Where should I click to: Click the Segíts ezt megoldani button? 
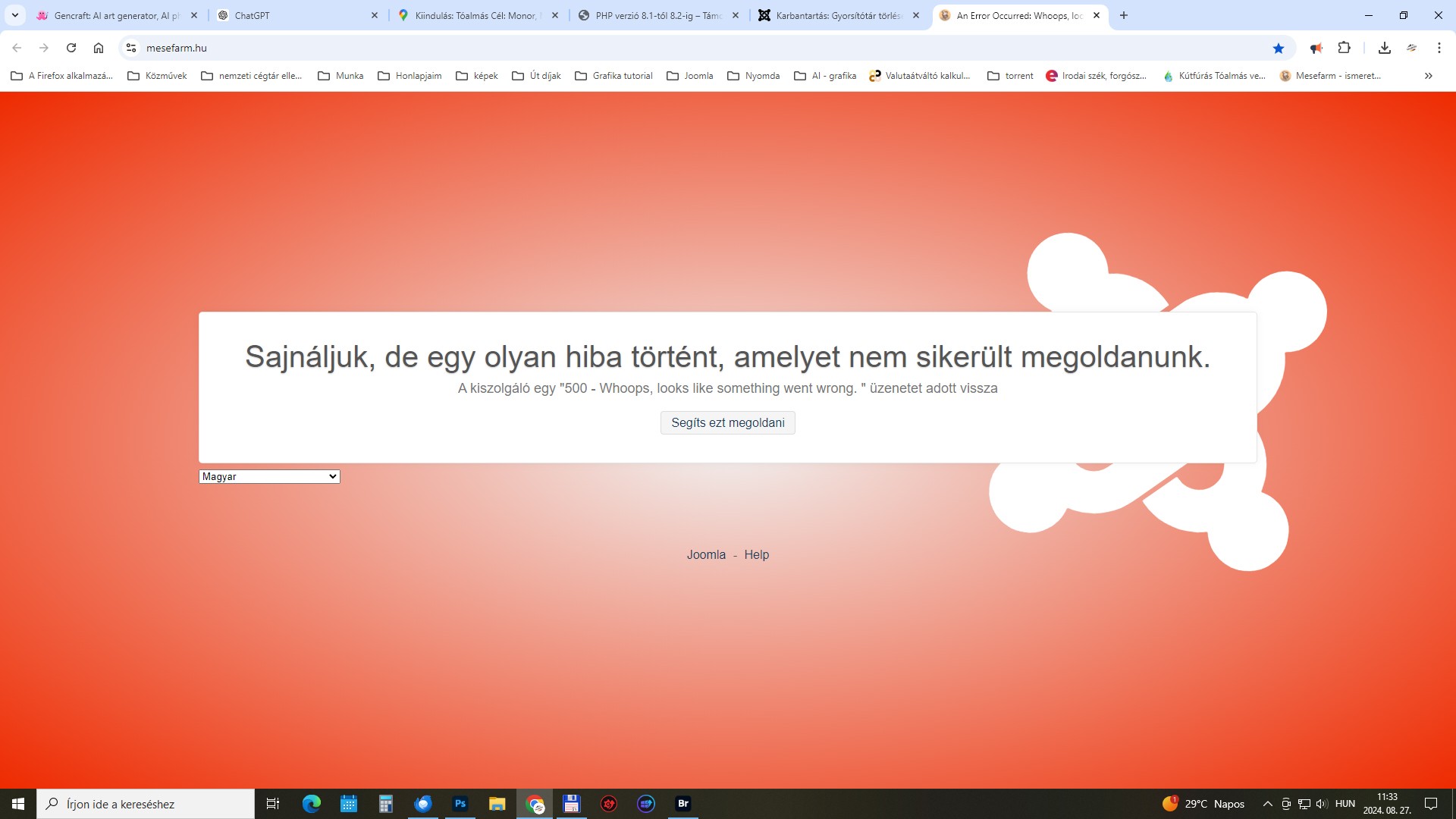tap(727, 422)
